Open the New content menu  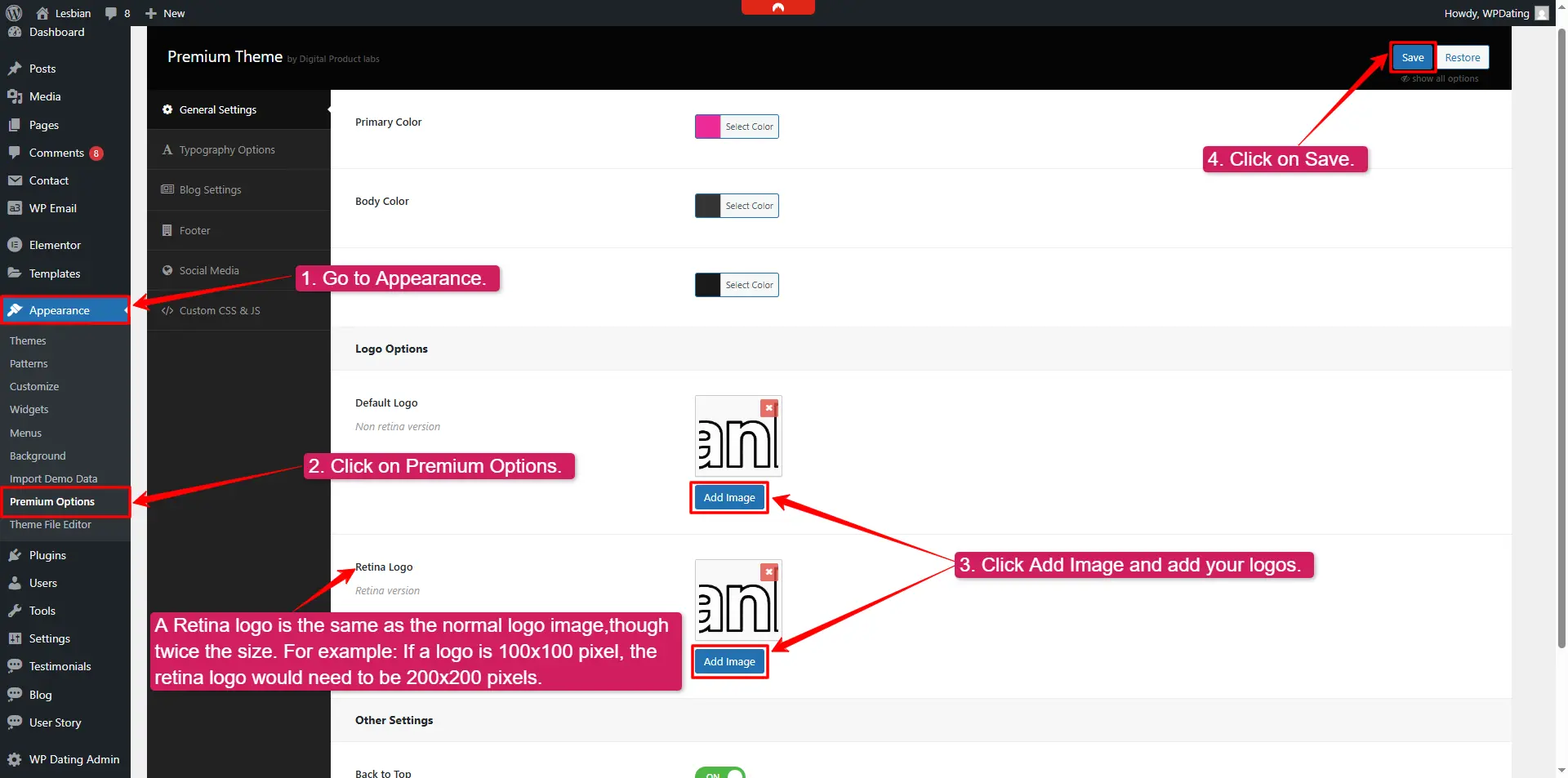coord(165,13)
